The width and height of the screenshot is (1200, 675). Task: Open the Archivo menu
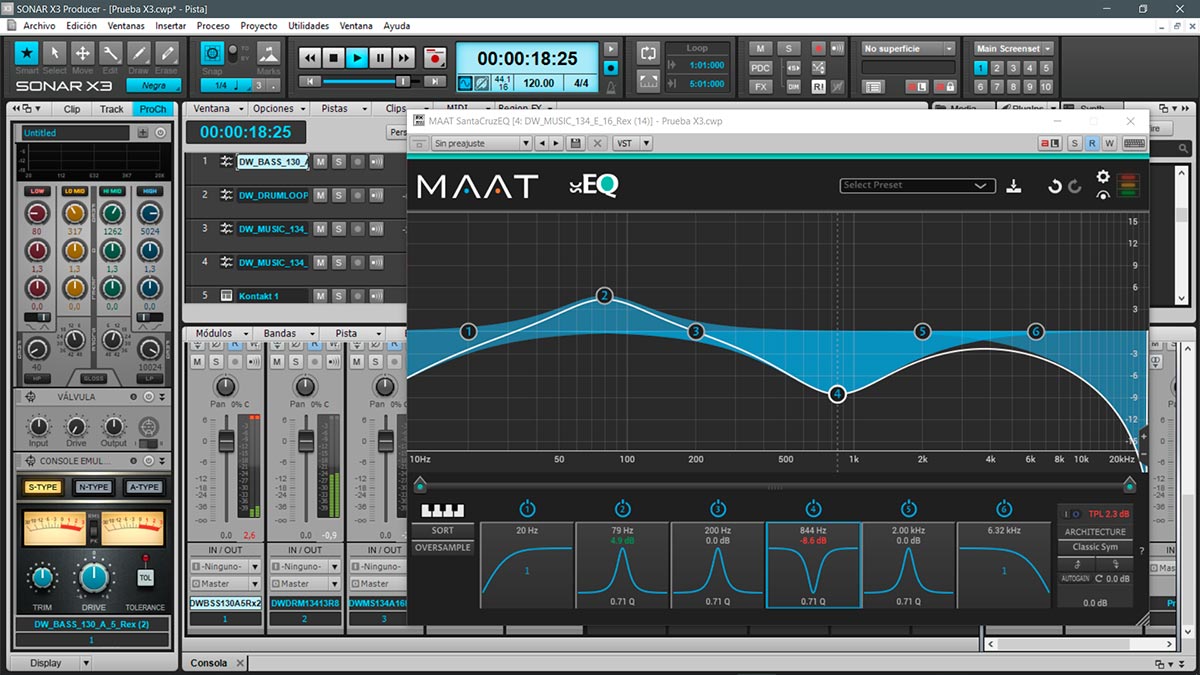[39, 25]
